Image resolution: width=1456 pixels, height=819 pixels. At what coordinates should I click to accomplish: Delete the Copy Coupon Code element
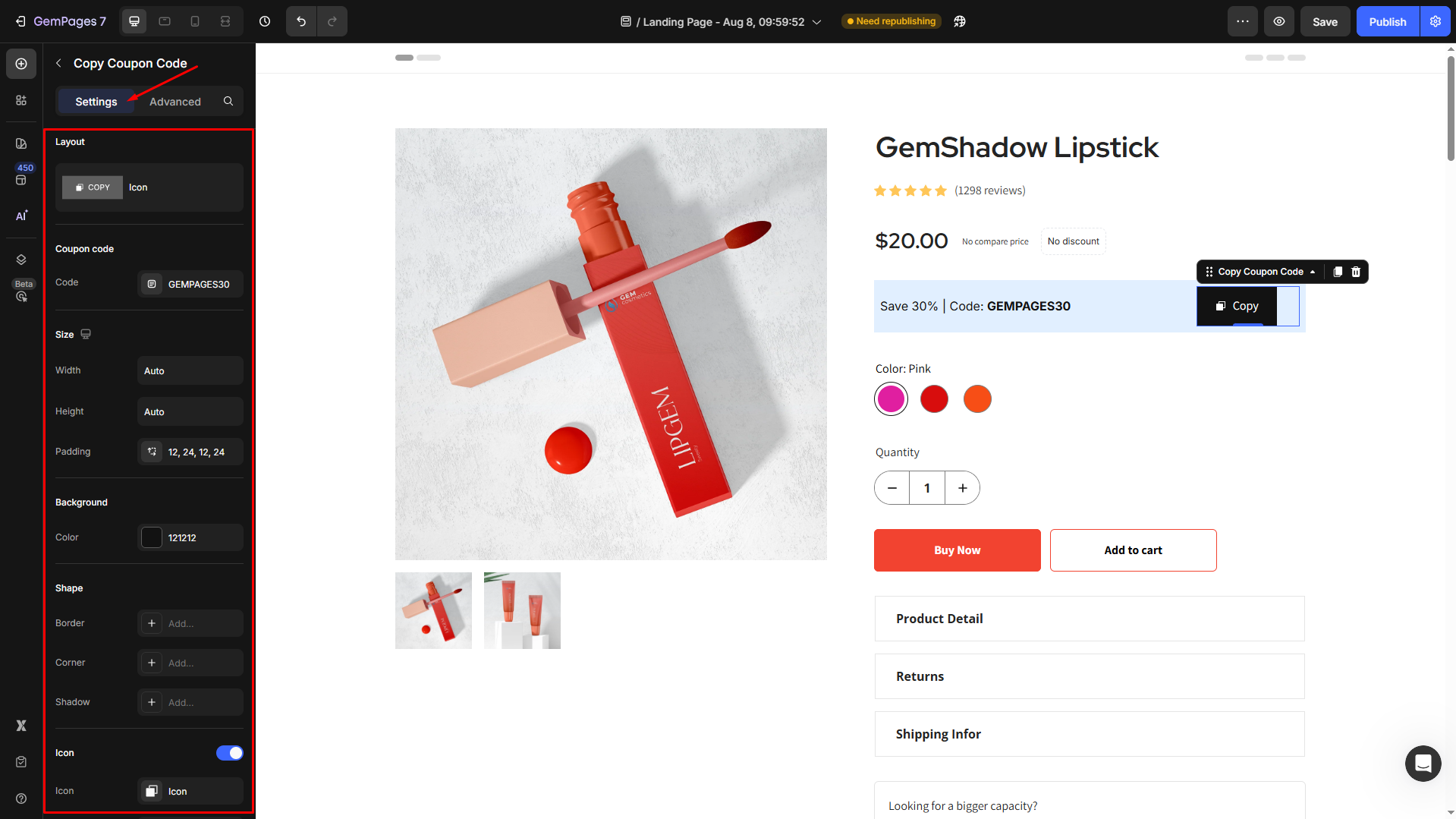[1356, 272]
